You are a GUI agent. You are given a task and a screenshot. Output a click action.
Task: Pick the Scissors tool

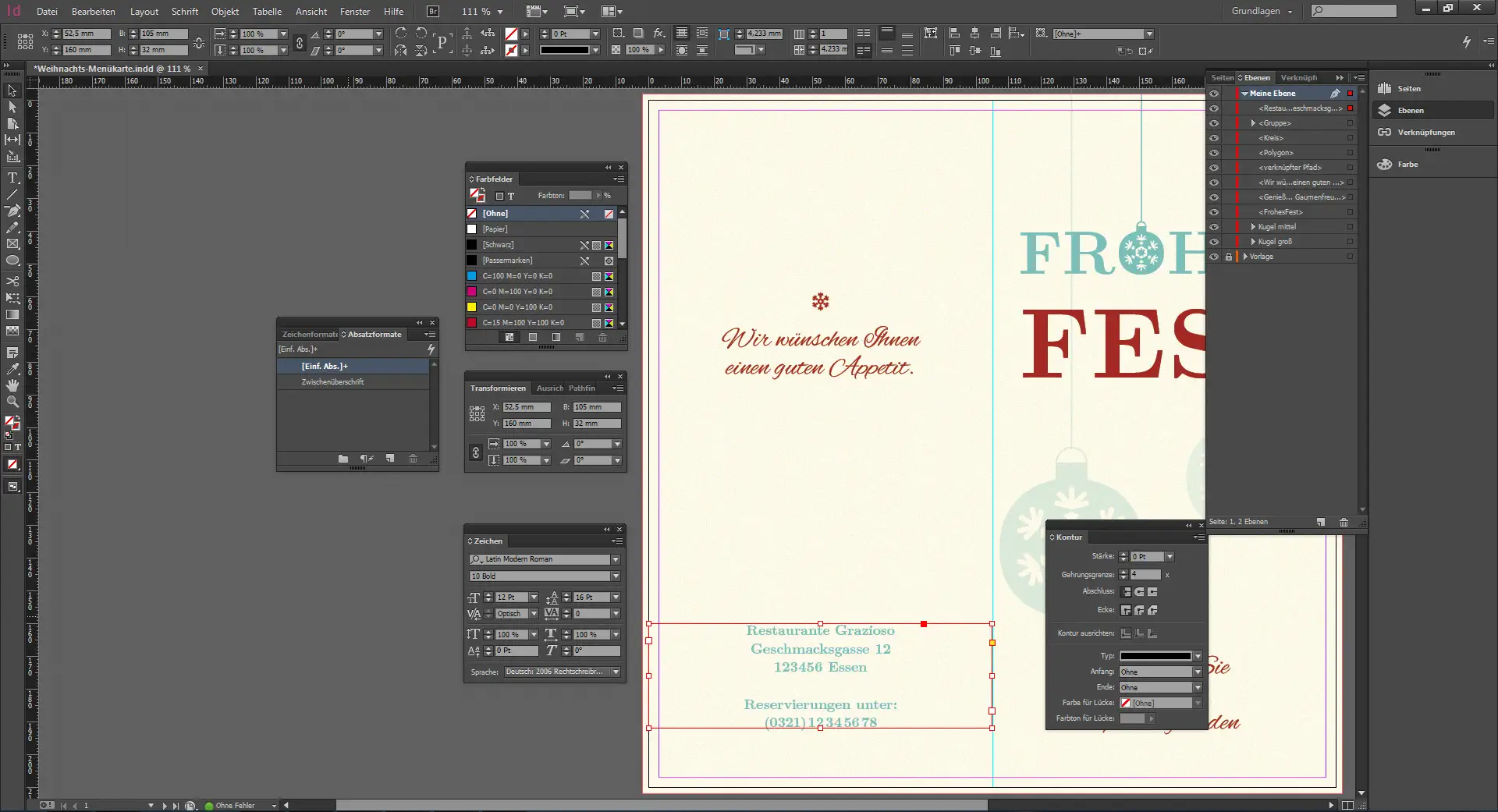[x=12, y=281]
